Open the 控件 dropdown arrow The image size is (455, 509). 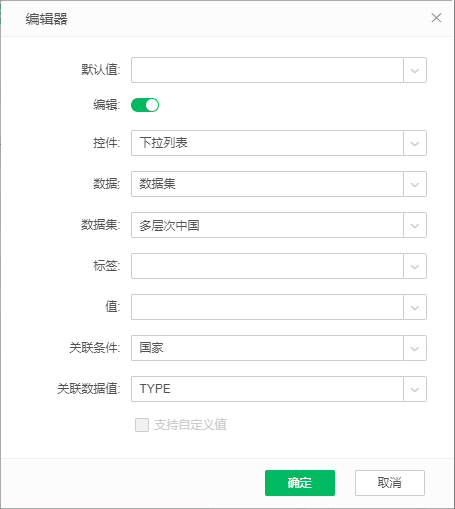[415, 143]
